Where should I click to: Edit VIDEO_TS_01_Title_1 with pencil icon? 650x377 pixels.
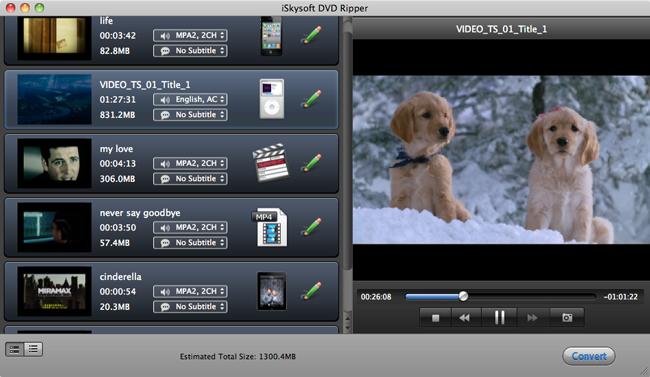click(x=311, y=99)
